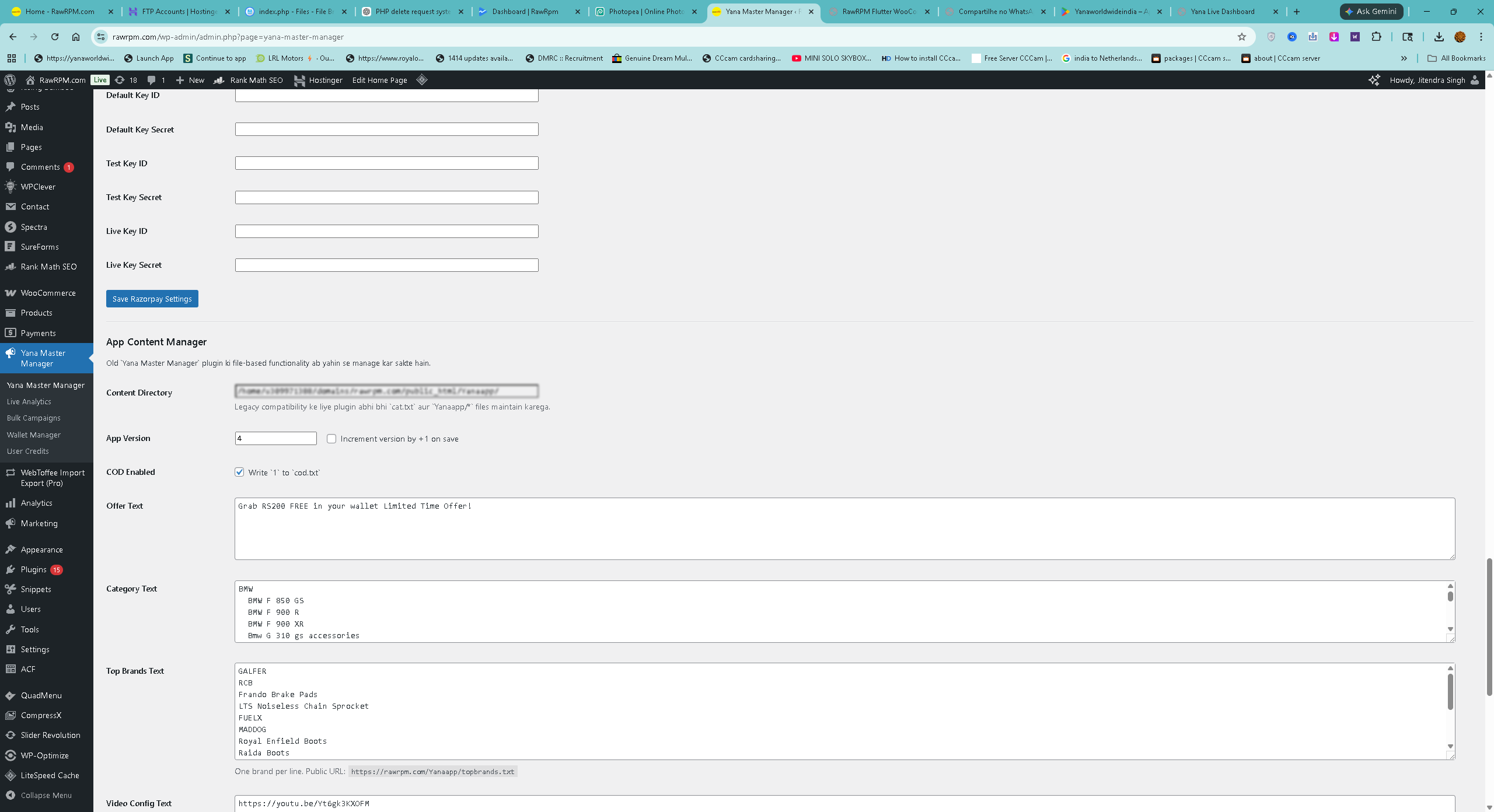This screenshot has width=1494, height=812.
Task: Open the '+ New' admin bar dropdown
Action: tap(190, 80)
